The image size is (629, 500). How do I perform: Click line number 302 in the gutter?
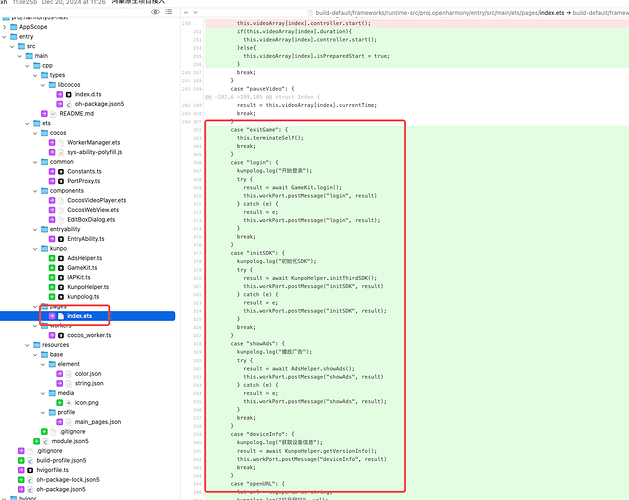(197, 130)
